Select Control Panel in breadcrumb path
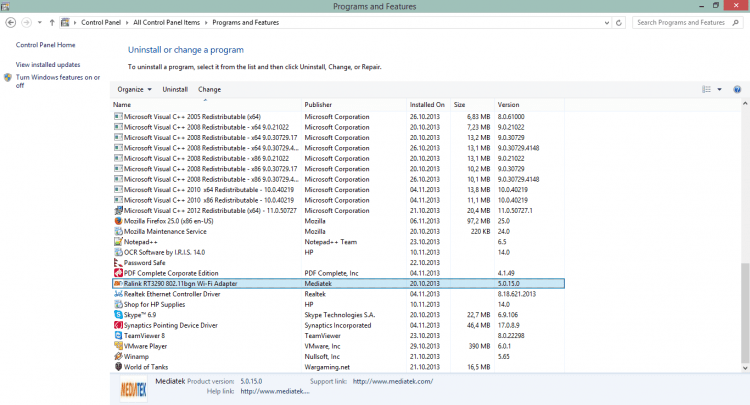 click(x=101, y=22)
